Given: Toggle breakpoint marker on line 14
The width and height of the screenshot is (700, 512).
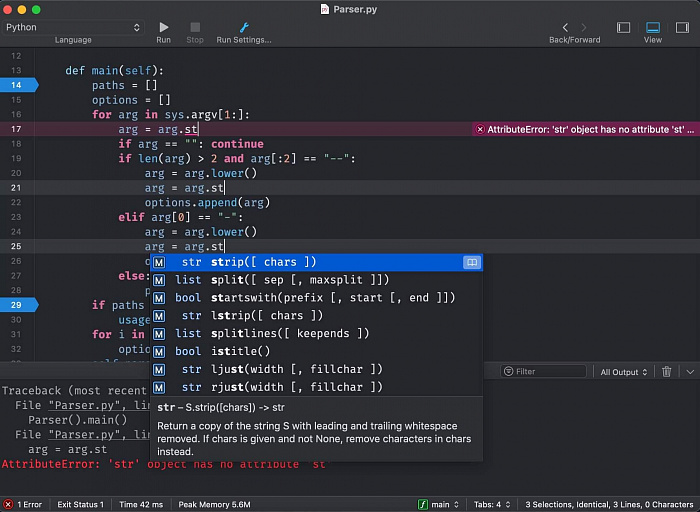Looking at the screenshot, I should click(x=18, y=85).
